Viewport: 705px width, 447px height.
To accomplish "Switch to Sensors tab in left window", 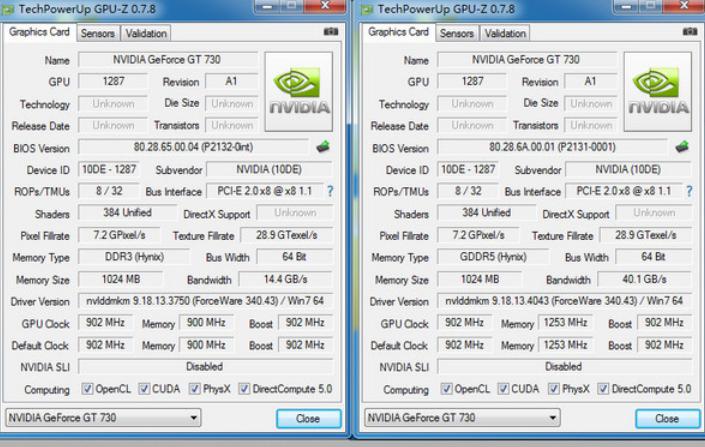I will [98, 33].
